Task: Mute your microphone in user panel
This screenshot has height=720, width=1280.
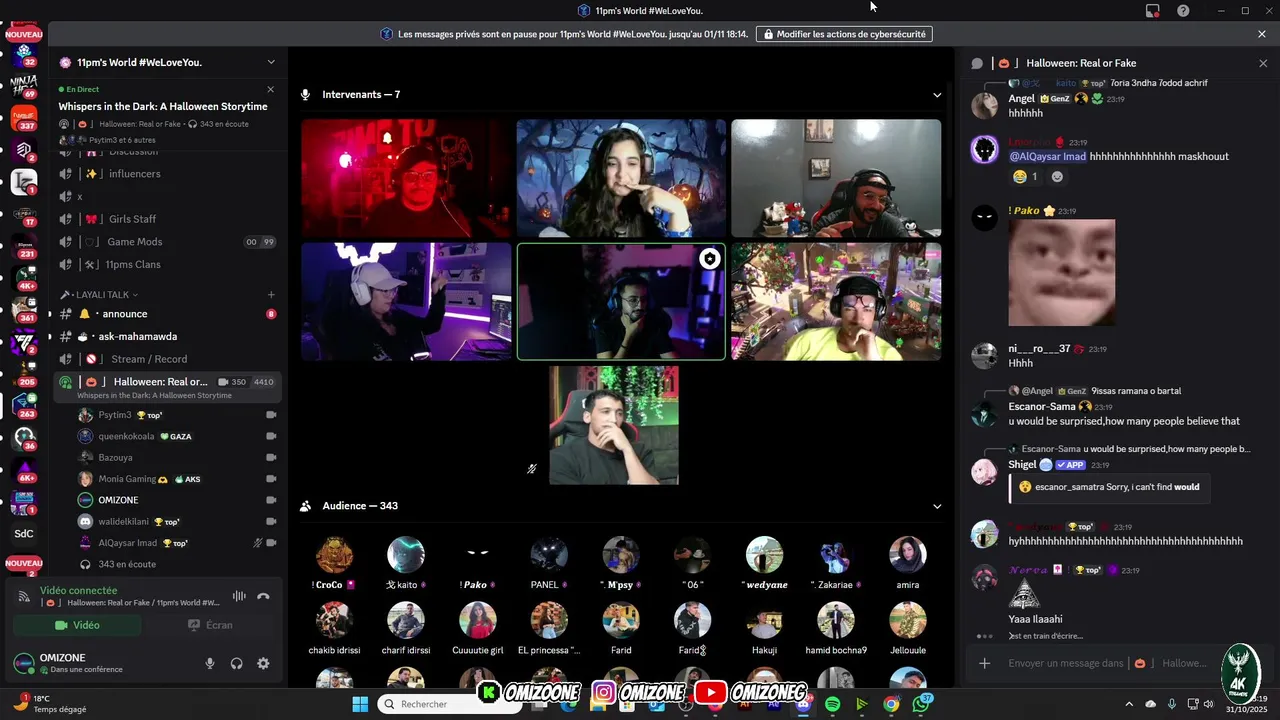Action: [x=210, y=663]
